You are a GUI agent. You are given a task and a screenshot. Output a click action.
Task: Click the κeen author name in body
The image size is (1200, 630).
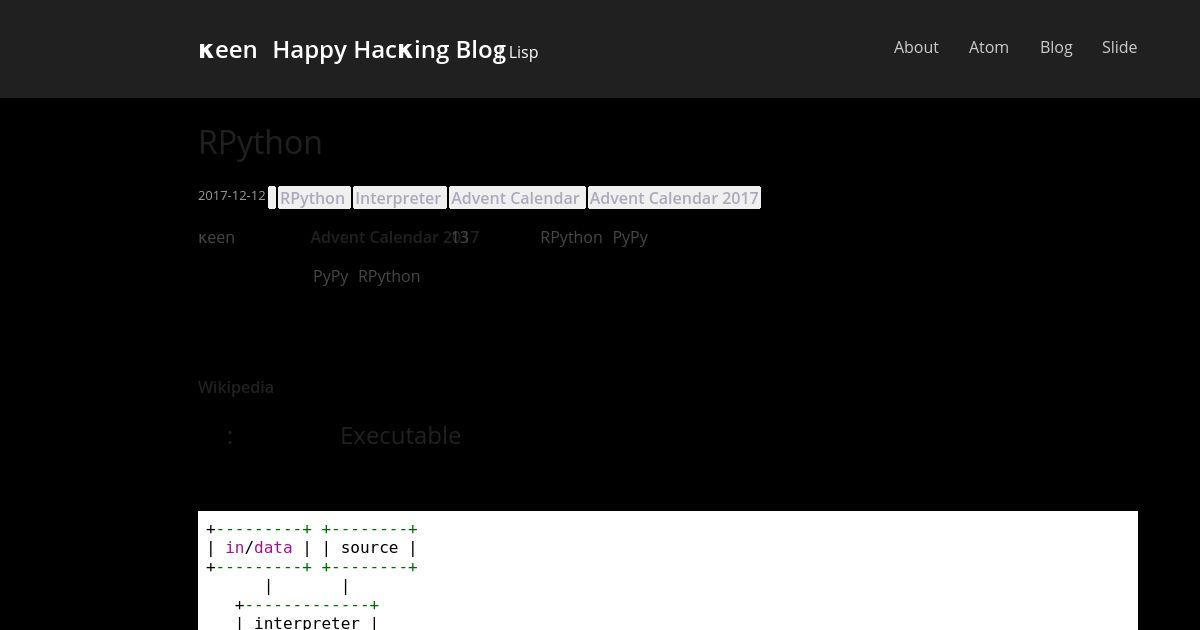pos(216,237)
